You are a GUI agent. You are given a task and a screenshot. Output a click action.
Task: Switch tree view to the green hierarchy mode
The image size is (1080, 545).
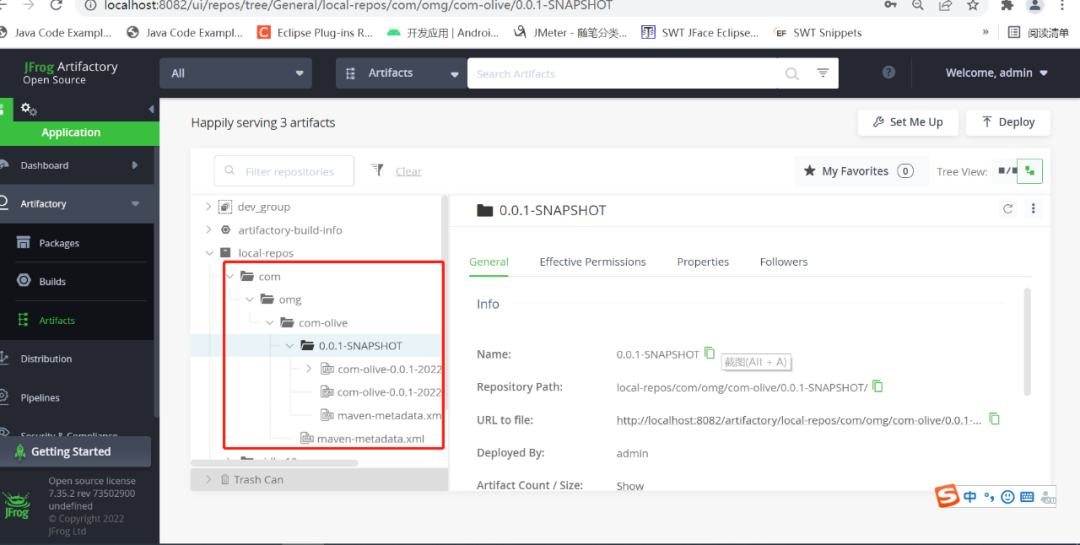[x=1030, y=171]
